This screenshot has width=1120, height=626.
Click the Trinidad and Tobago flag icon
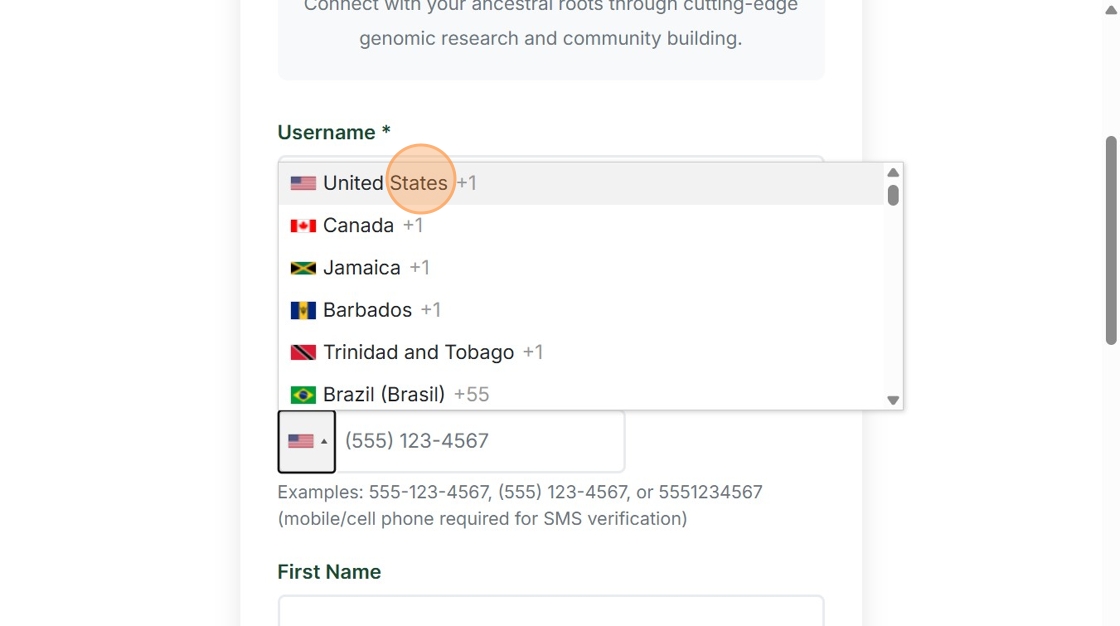click(303, 353)
